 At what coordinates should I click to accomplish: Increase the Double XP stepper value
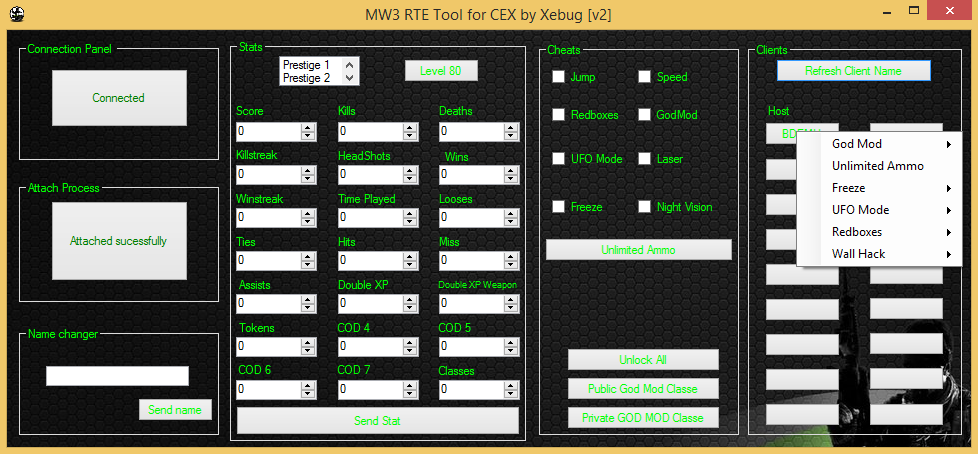410,299
